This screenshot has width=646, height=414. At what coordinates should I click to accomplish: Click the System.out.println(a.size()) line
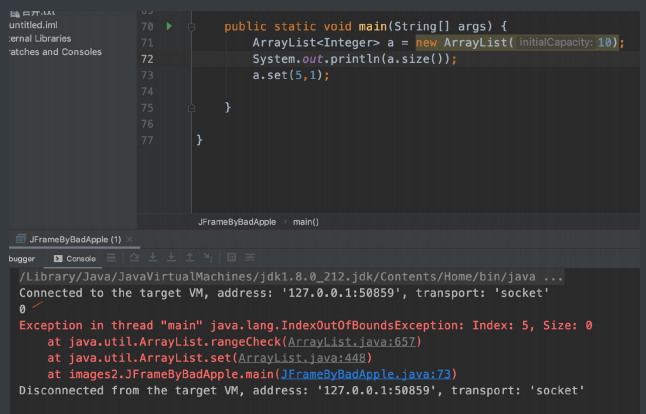[355, 59]
